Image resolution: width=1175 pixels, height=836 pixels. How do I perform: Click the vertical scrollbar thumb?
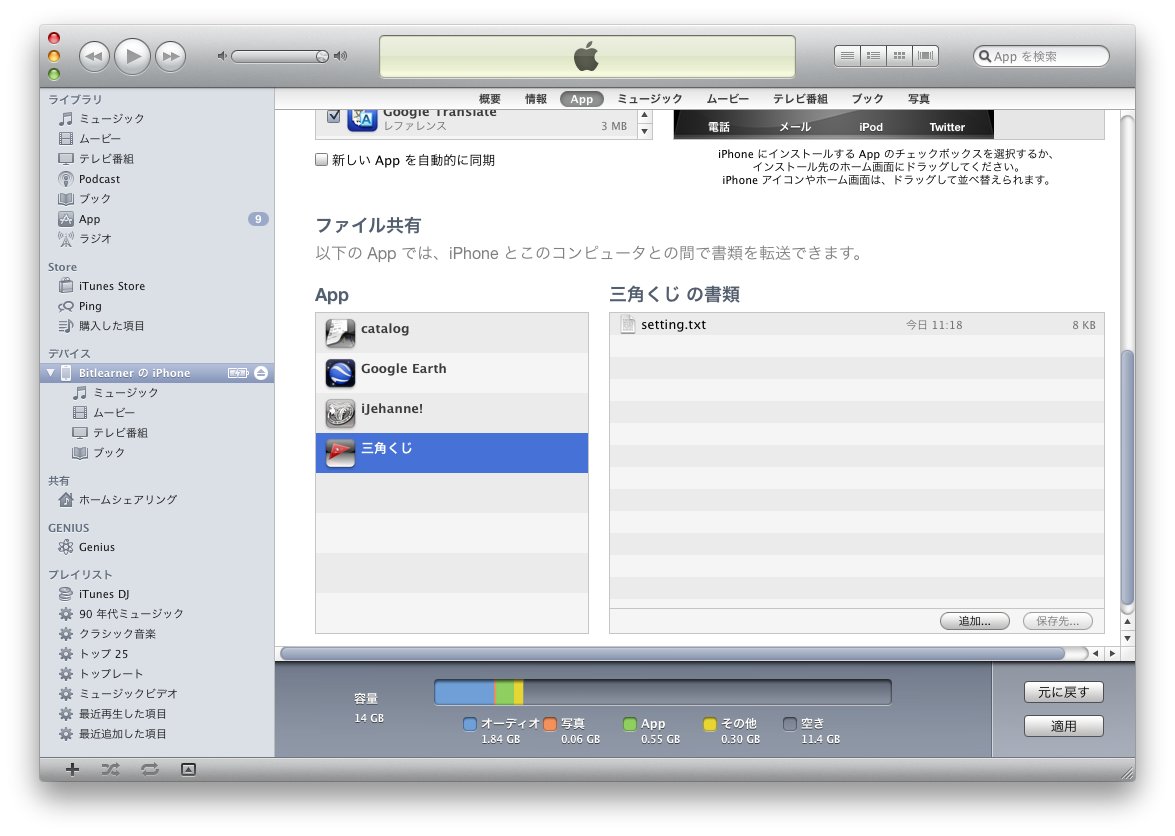pyautogui.click(x=1127, y=477)
